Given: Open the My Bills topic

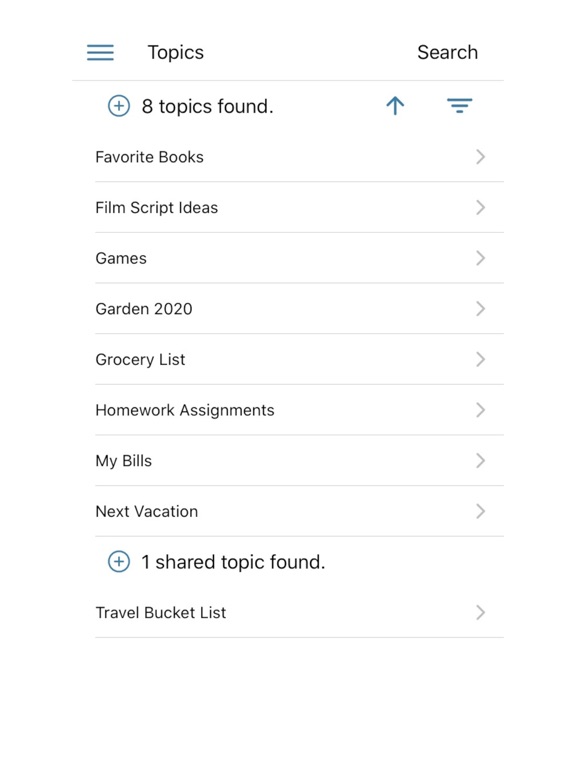Looking at the screenshot, I should point(299,460).
